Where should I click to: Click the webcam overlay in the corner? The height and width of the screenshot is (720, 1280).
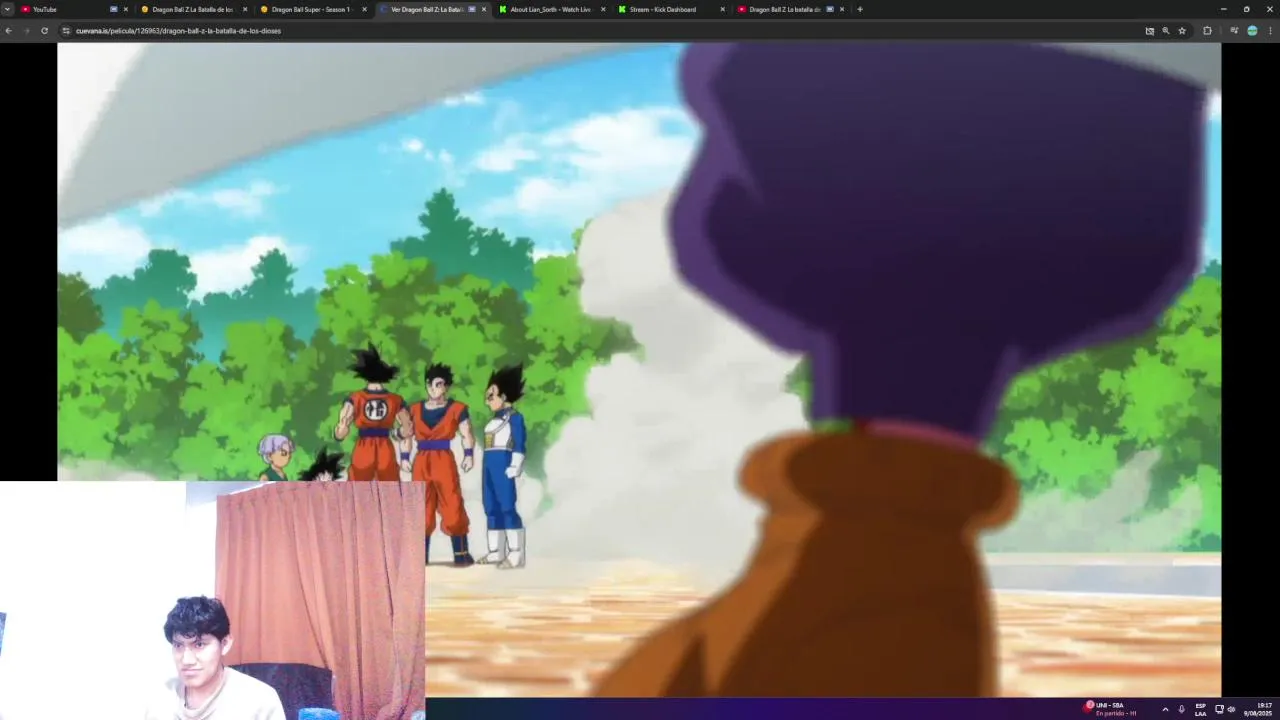point(212,600)
